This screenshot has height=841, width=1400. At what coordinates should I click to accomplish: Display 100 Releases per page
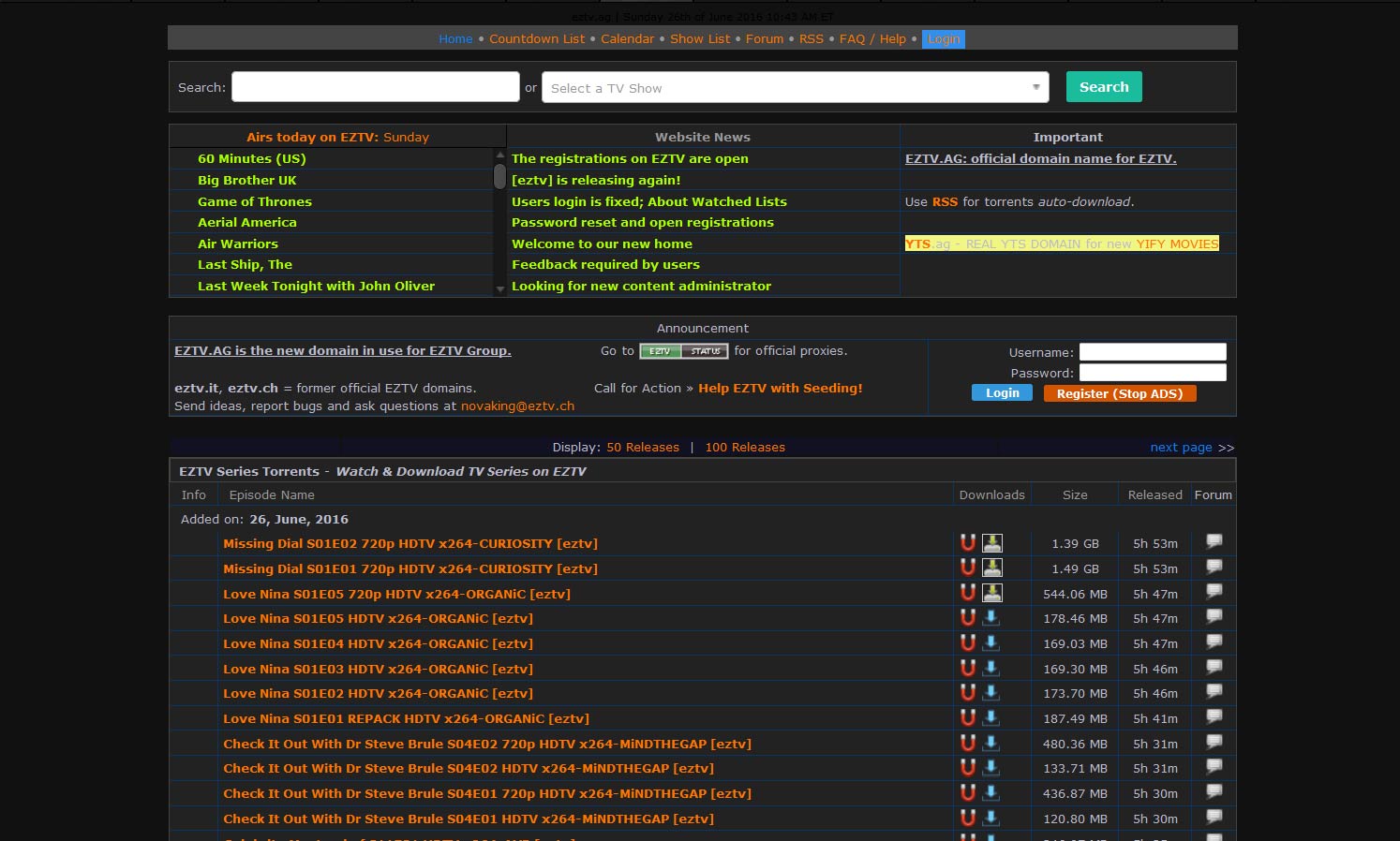(x=744, y=448)
